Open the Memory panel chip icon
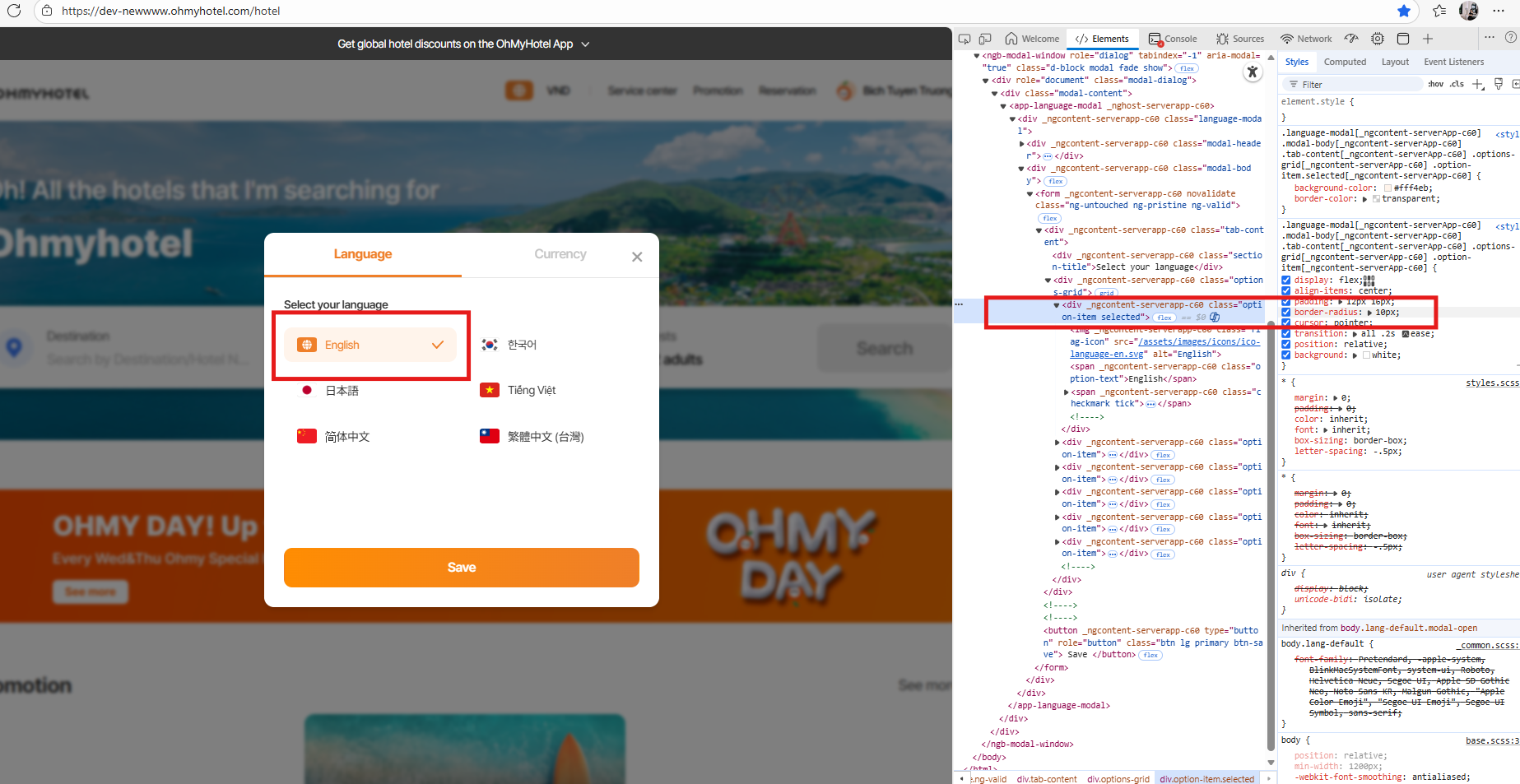This screenshot has height=784, width=1520. click(x=1378, y=39)
